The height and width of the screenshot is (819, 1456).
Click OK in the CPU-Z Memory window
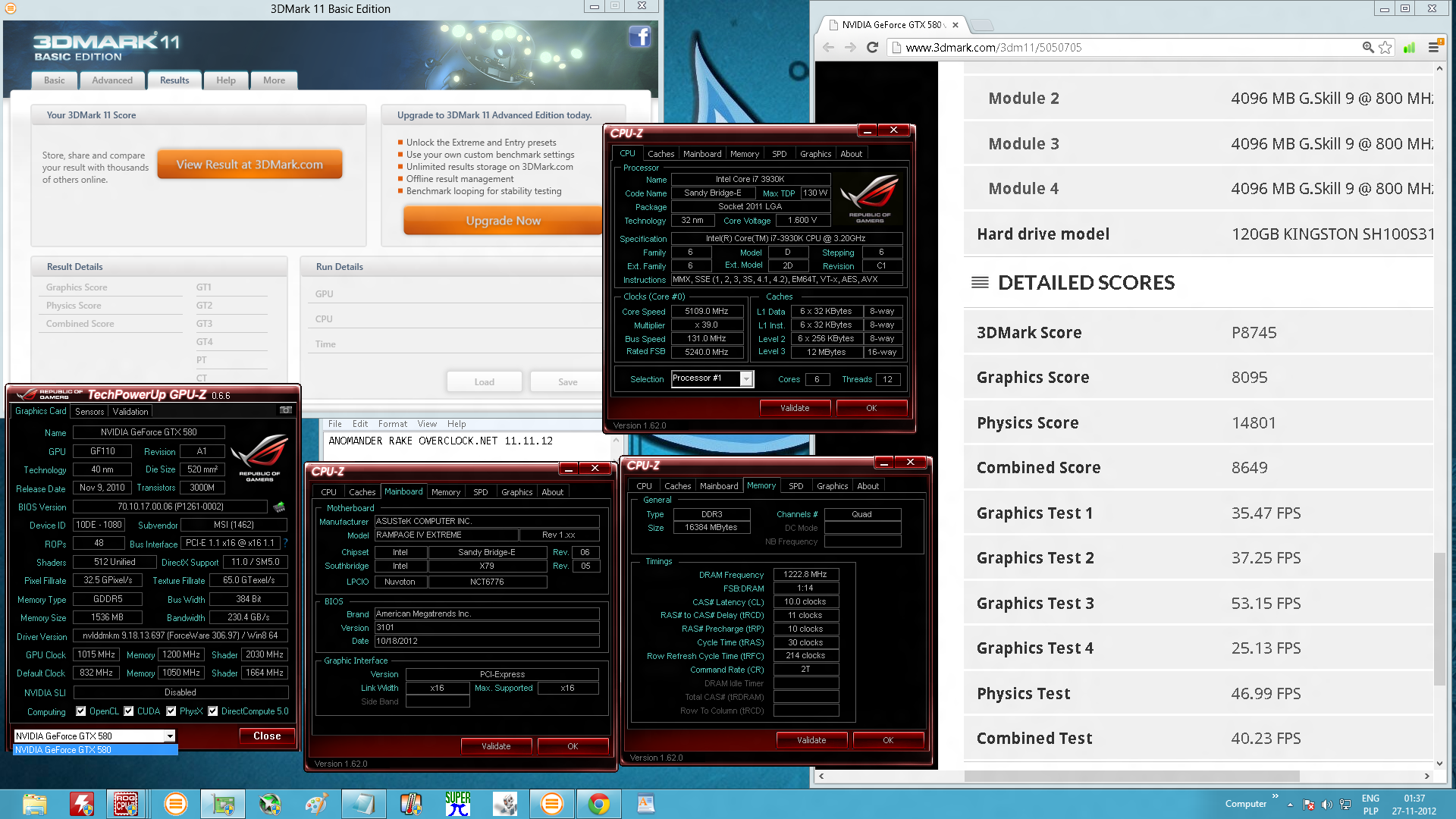pos(888,740)
